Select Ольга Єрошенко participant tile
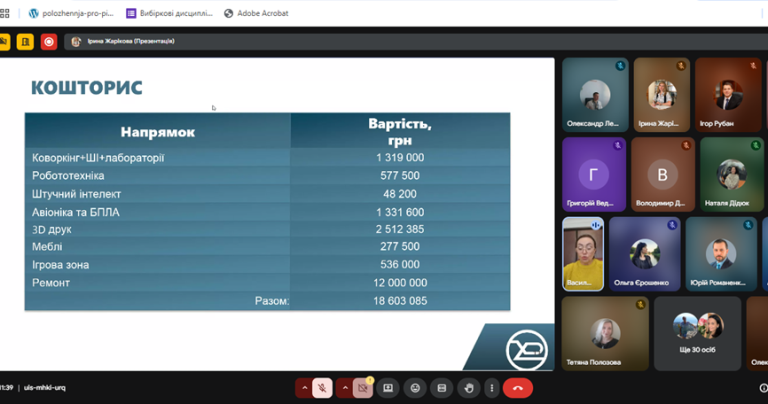768x404 pixels. pyautogui.click(x=644, y=254)
